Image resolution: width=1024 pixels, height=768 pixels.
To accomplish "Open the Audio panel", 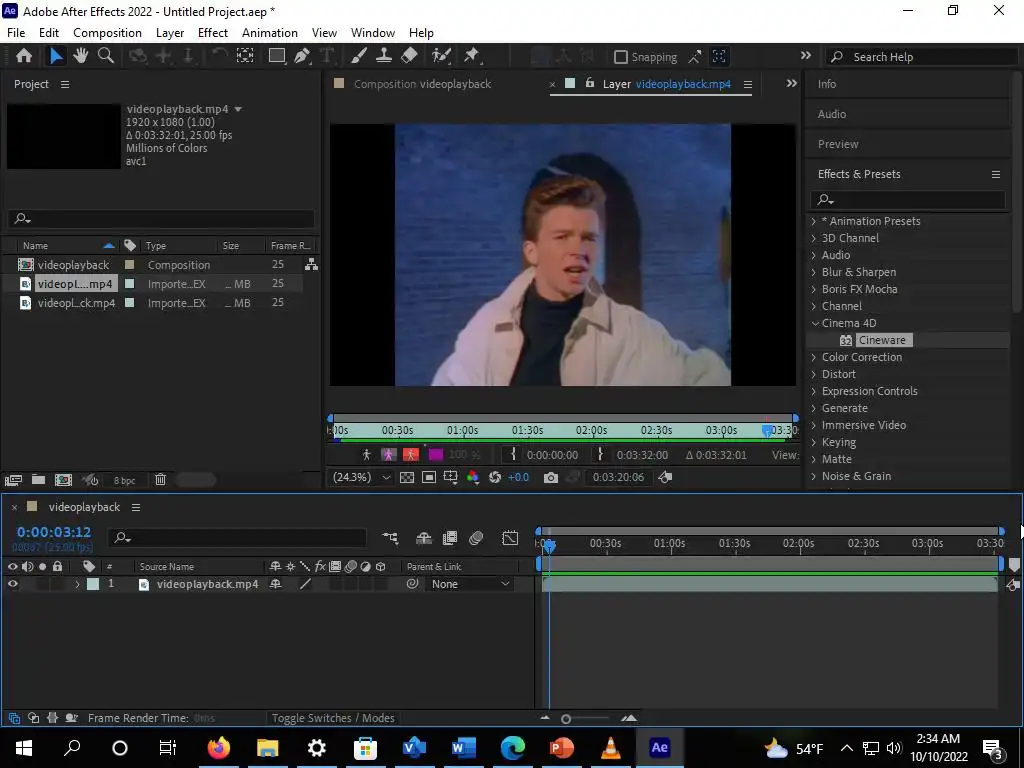I will (x=831, y=114).
